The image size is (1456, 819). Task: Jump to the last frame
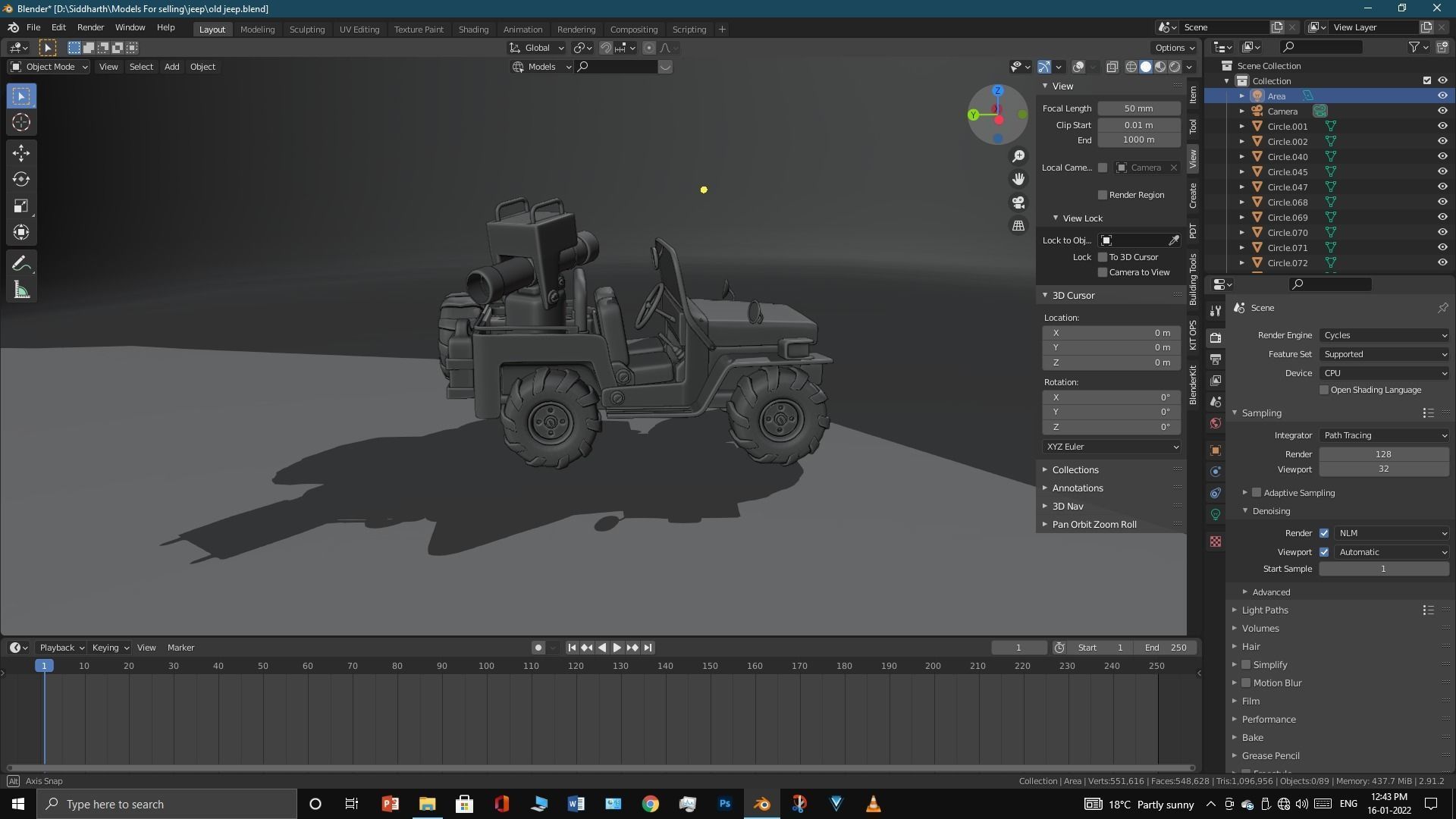pyautogui.click(x=648, y=648)
